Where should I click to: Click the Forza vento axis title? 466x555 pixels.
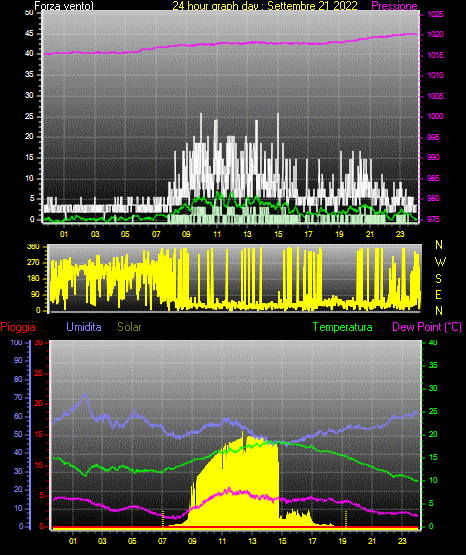64,6
